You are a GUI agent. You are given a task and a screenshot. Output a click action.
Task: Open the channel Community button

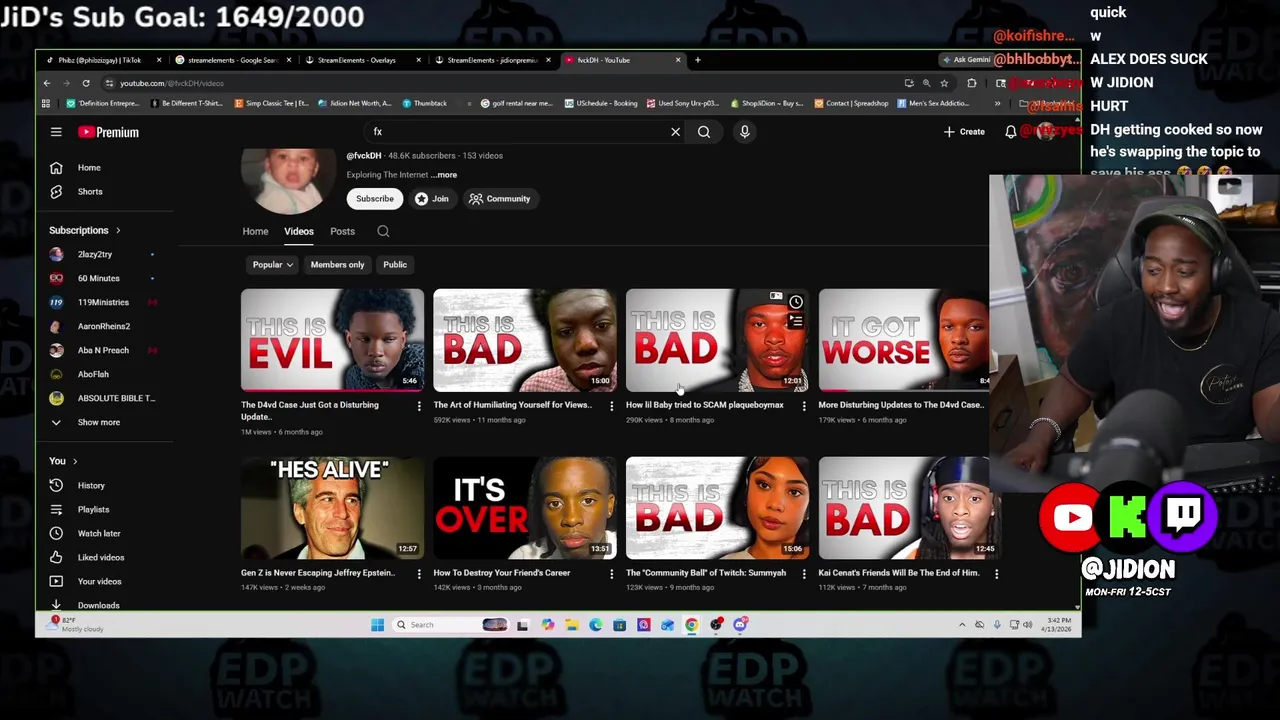[499, 199]
